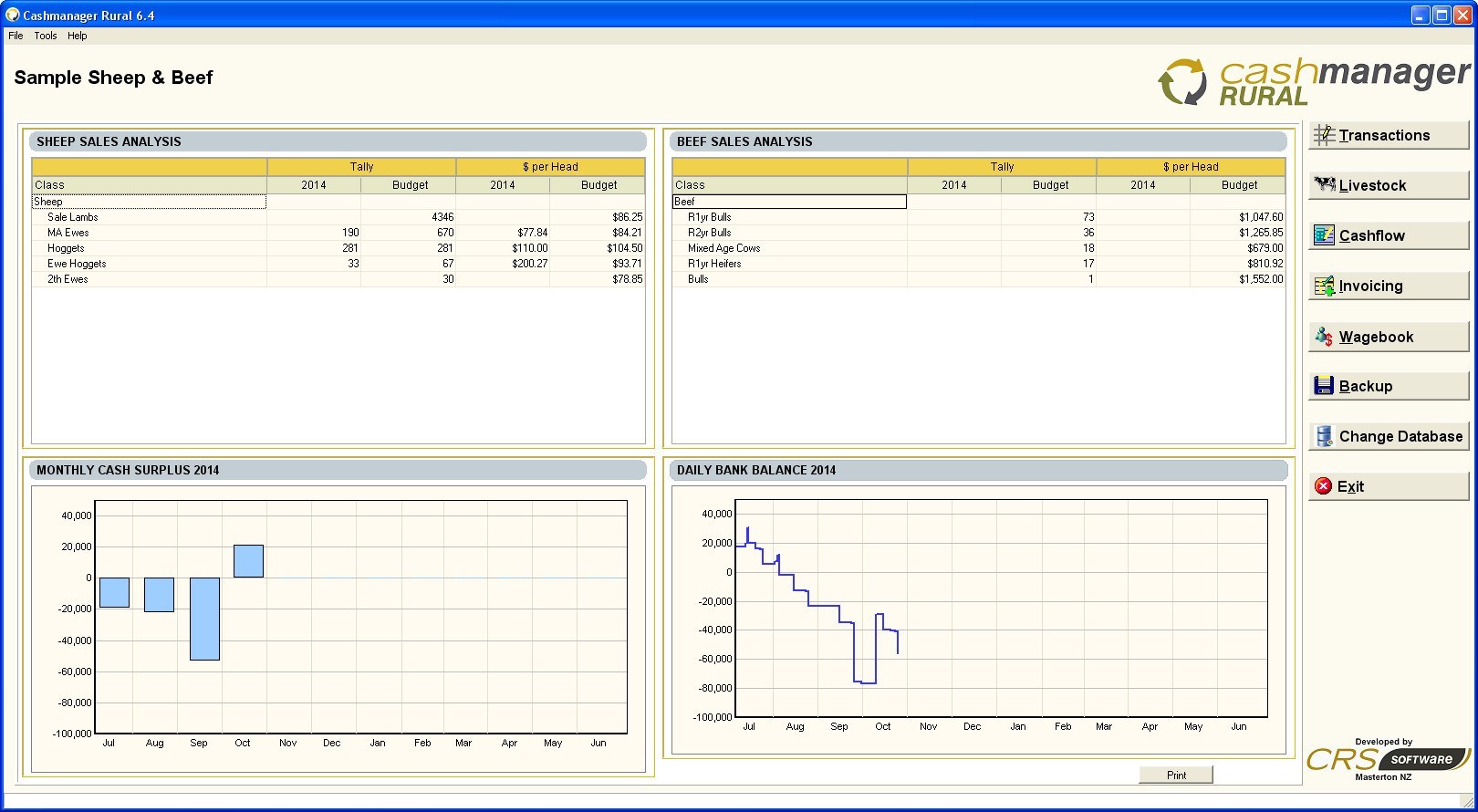1478x812 pixels.
Task: Click the Invoicing icon
Action: coord(1324,286)
